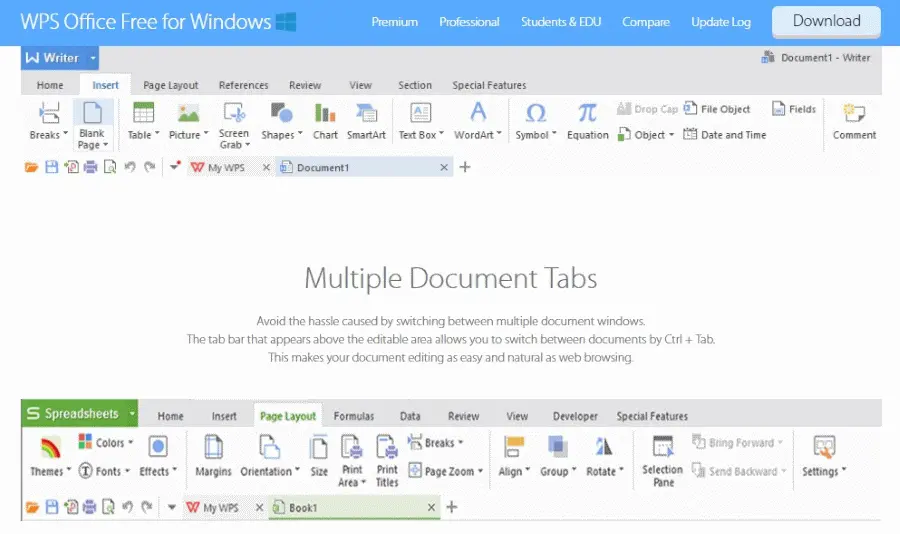Click the Download button
900x534 pixels.
(826, 21)
